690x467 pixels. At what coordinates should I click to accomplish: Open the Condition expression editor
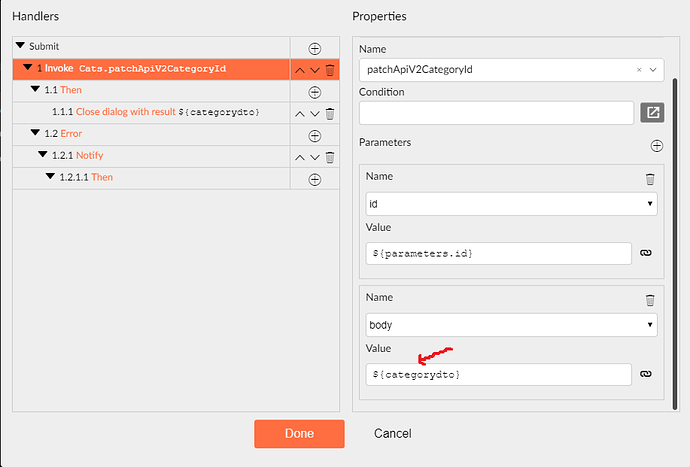pyautogui.click(x=652, y=113)
